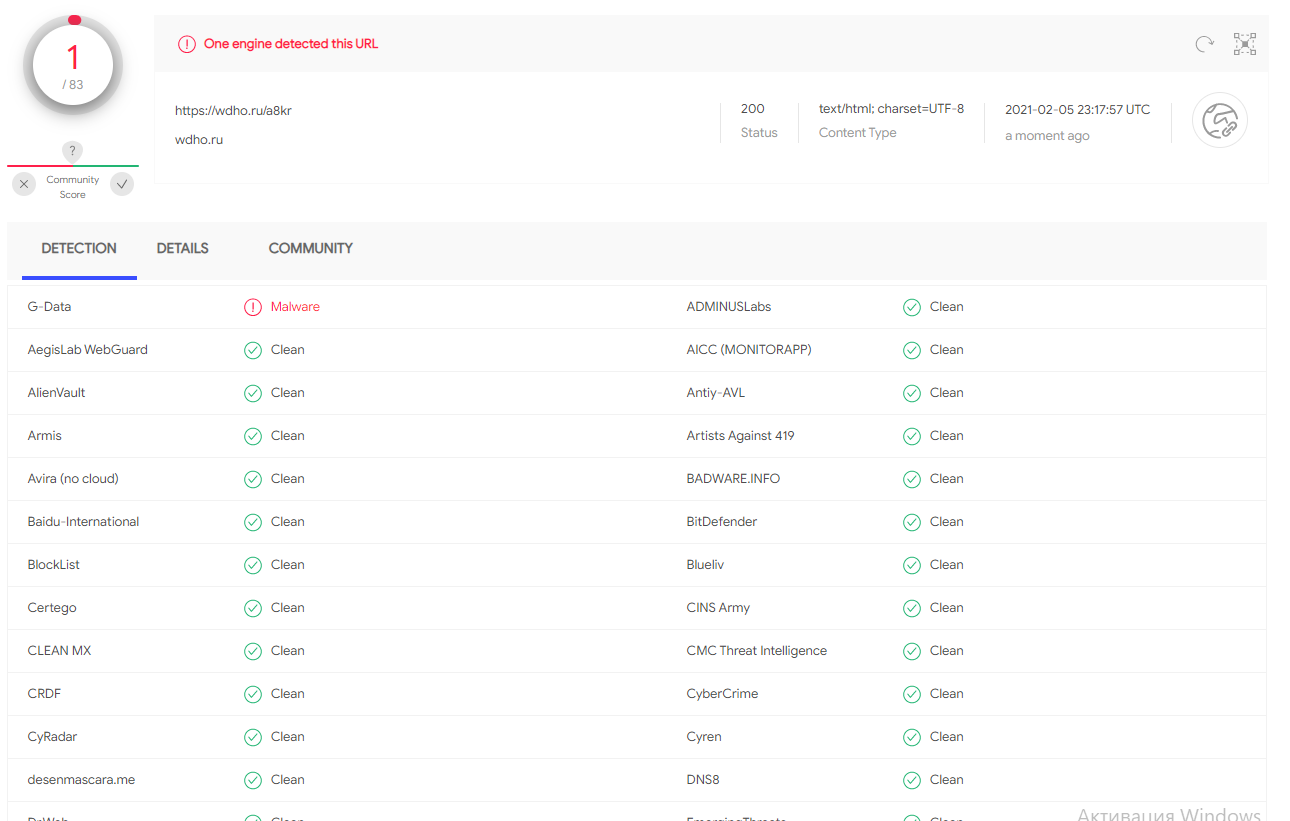
Task: Click the G-Data engine name
Action: click(x=50, y=307)
